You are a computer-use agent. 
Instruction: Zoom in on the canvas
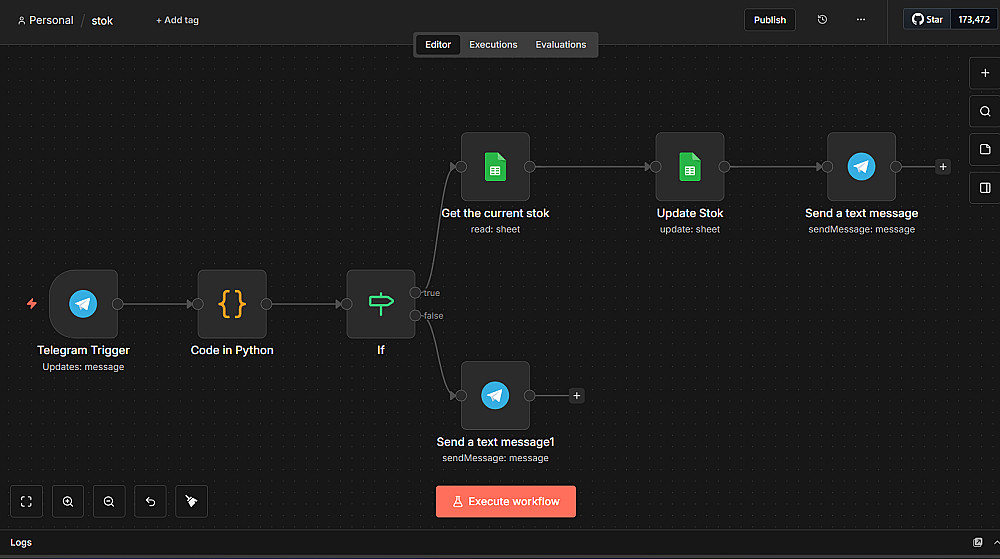pos(68,502)
